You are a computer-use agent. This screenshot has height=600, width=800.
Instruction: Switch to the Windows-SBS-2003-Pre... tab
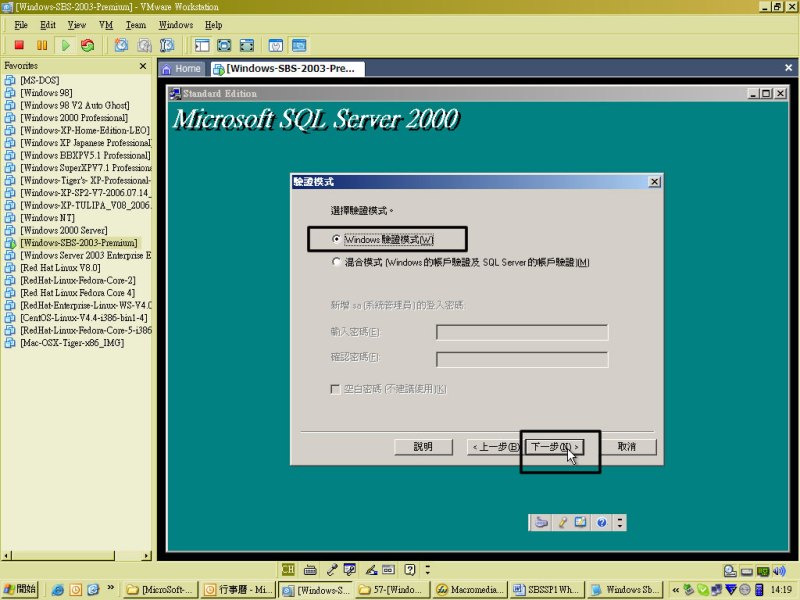tap(287, 69)
